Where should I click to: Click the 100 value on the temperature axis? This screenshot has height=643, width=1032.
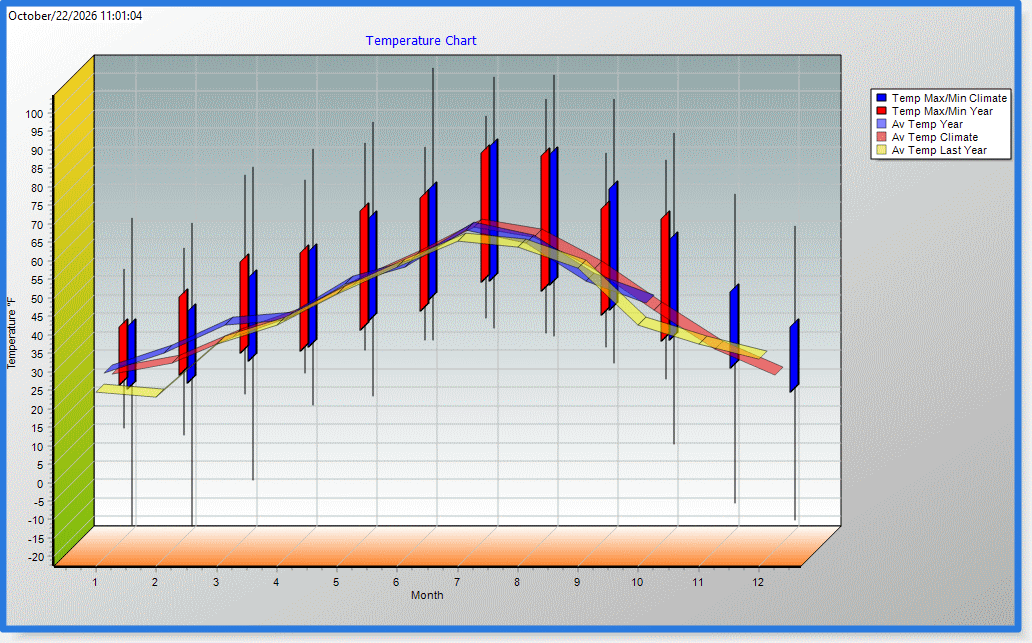click(x=34, y=114)
